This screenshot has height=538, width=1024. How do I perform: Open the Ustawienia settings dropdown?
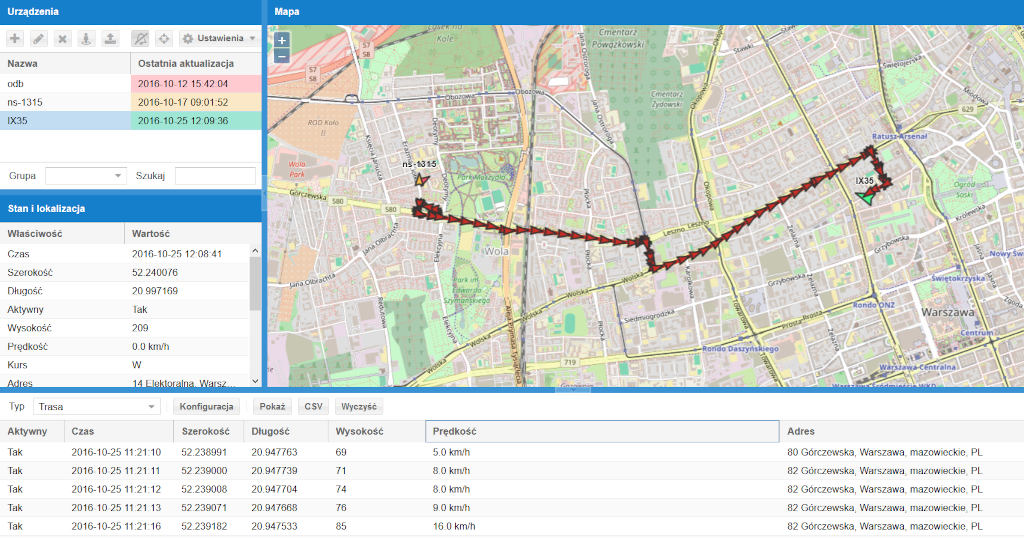pos(218,38)
